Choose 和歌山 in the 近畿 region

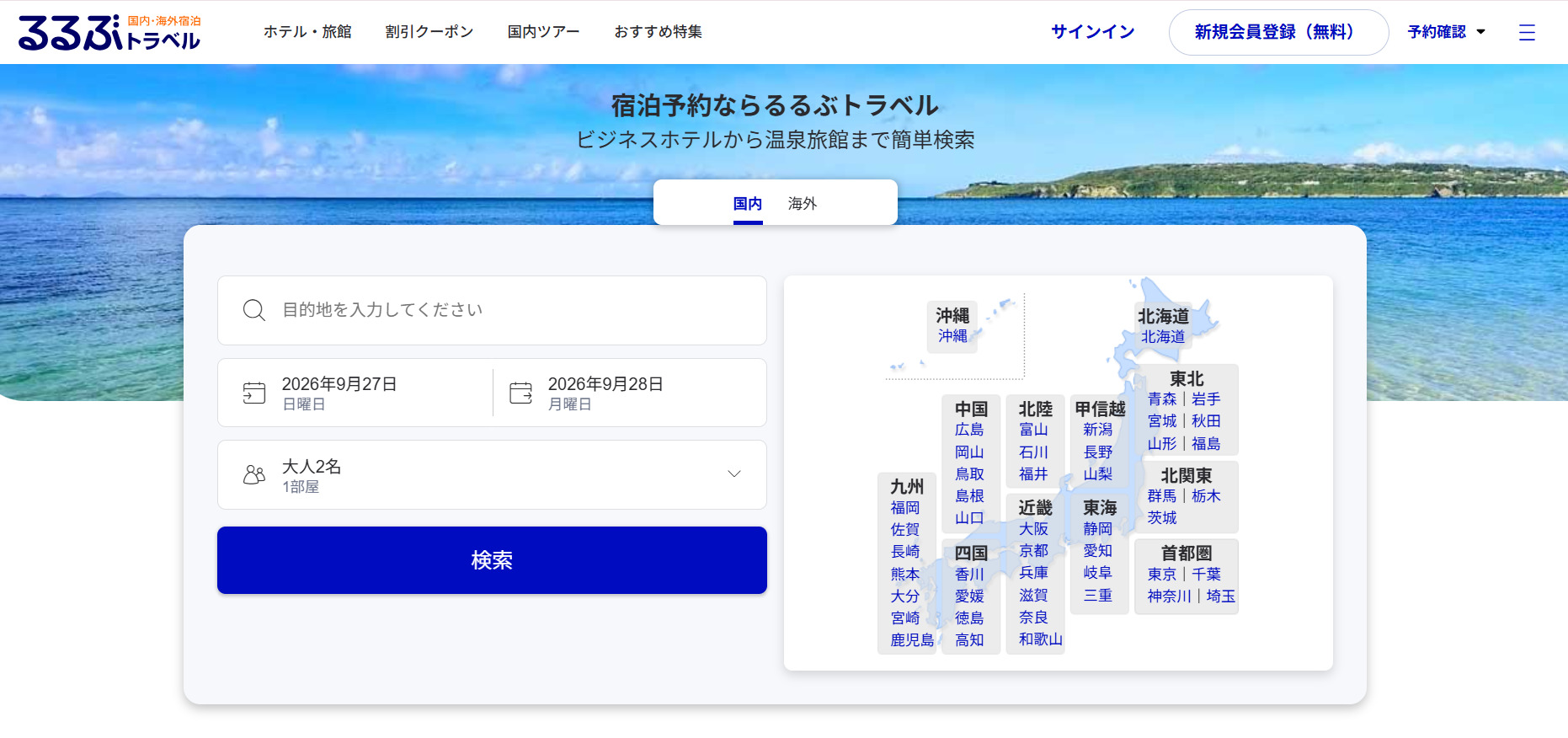tap(1041, 639)
